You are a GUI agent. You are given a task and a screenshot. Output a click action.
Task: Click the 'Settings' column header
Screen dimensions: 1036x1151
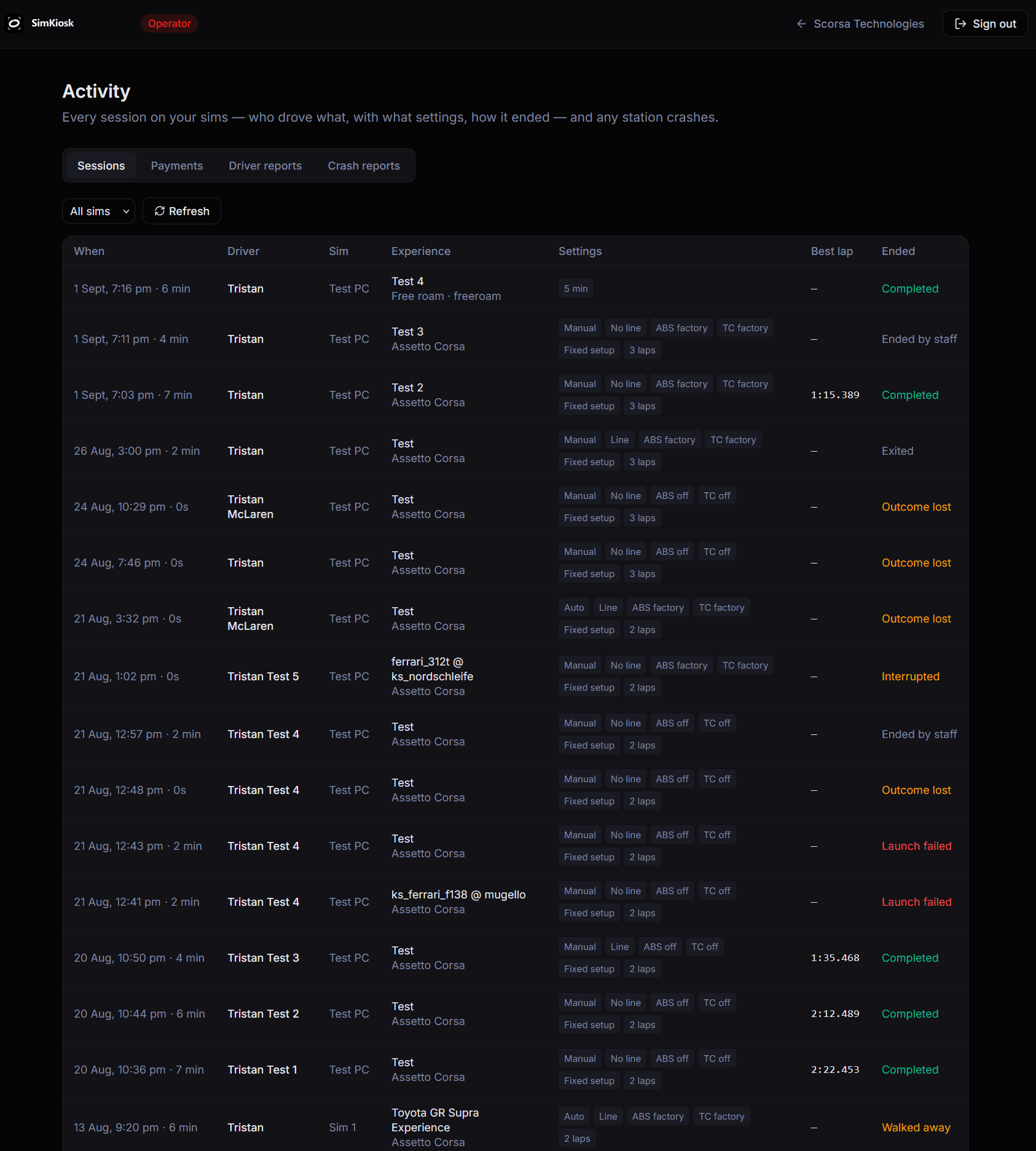tap(580, 251)
